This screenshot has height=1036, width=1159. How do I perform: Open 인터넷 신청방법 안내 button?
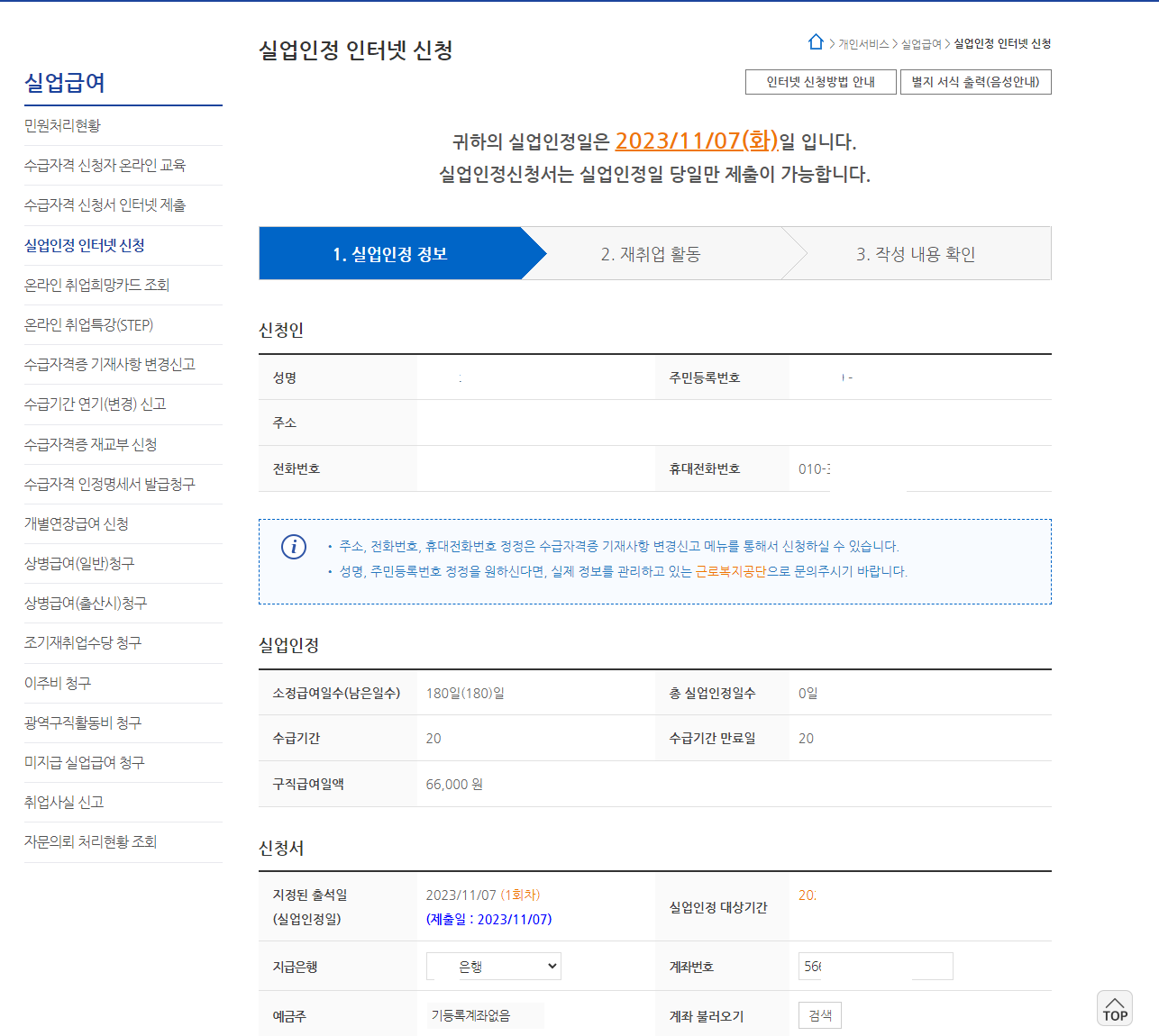tap(821, 82)
